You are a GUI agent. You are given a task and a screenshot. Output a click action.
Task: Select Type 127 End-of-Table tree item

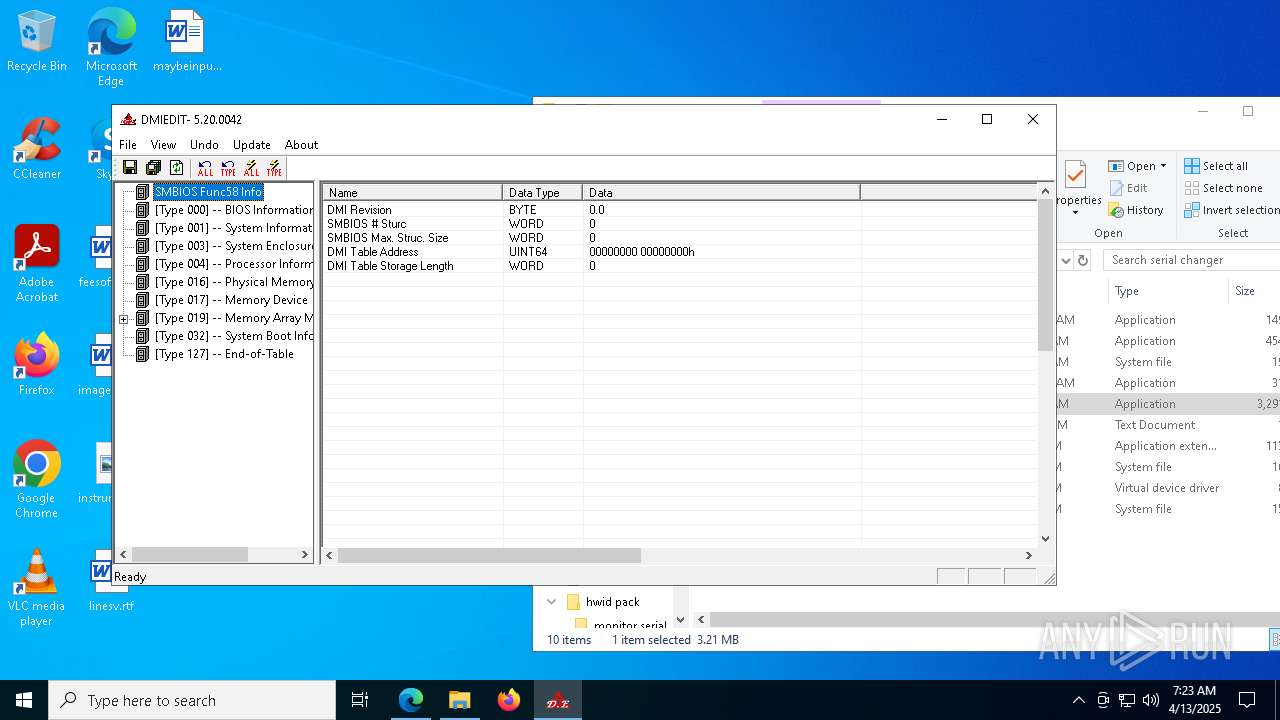(224, 354)
